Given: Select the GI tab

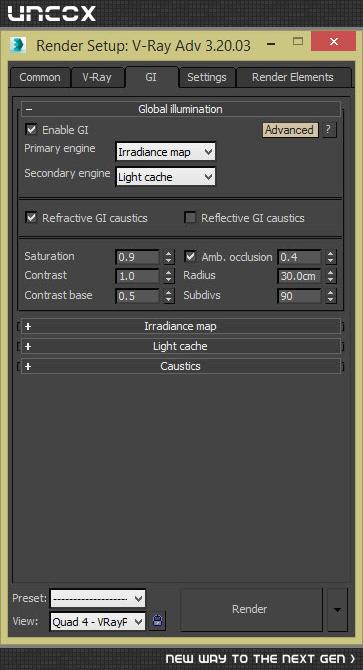Looking at the screenshot, I should click(x=152, y=77).
